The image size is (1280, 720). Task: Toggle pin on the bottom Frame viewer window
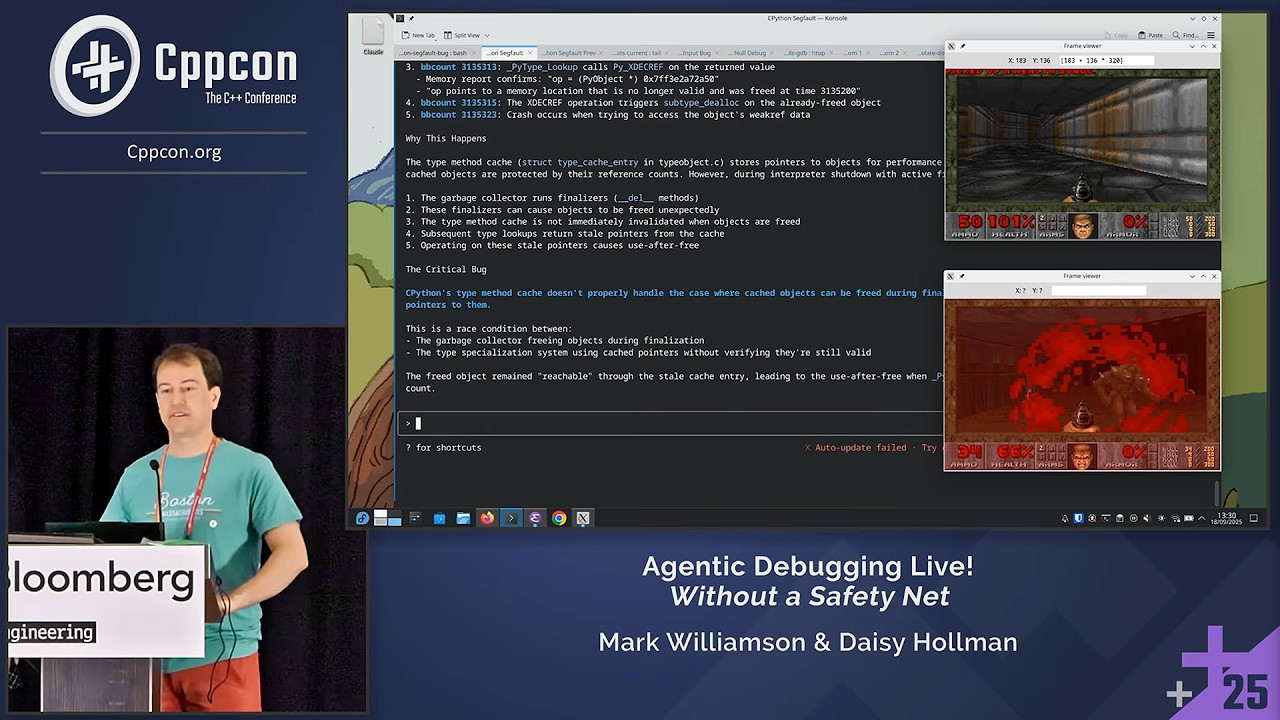(x=962, y=276)
